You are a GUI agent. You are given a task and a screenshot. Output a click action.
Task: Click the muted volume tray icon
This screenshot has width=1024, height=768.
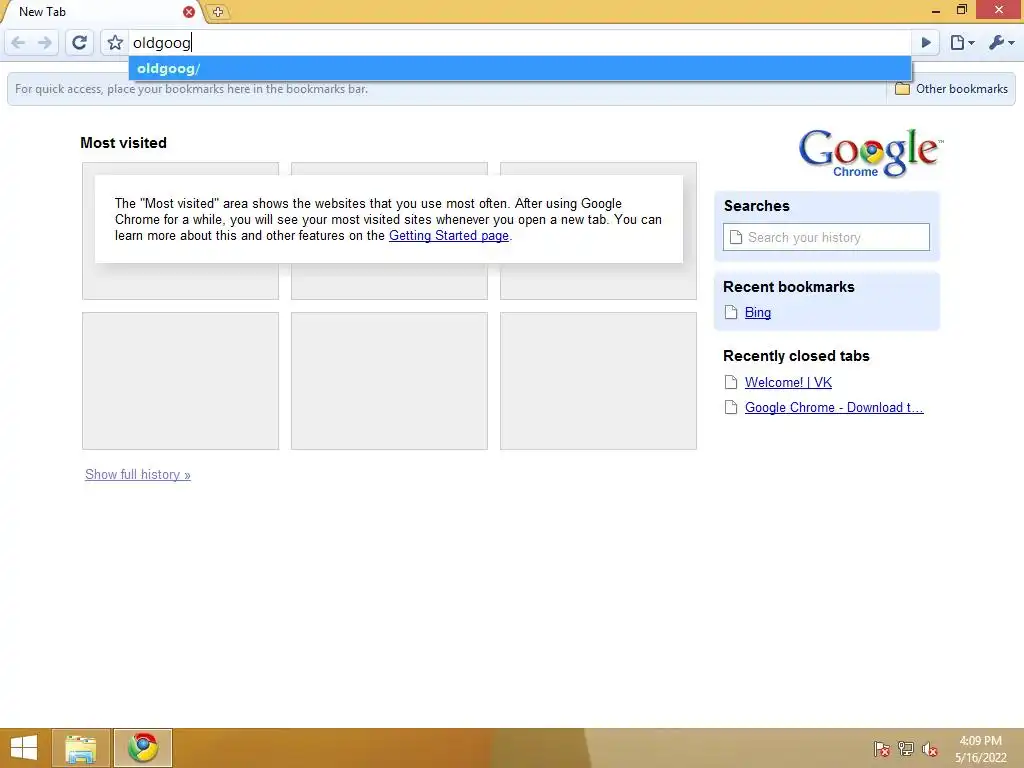coord(929,748)
